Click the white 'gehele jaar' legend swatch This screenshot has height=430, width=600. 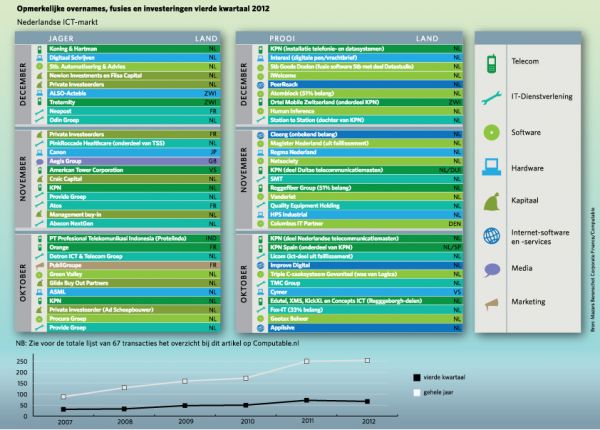click(x=417, y=393)
